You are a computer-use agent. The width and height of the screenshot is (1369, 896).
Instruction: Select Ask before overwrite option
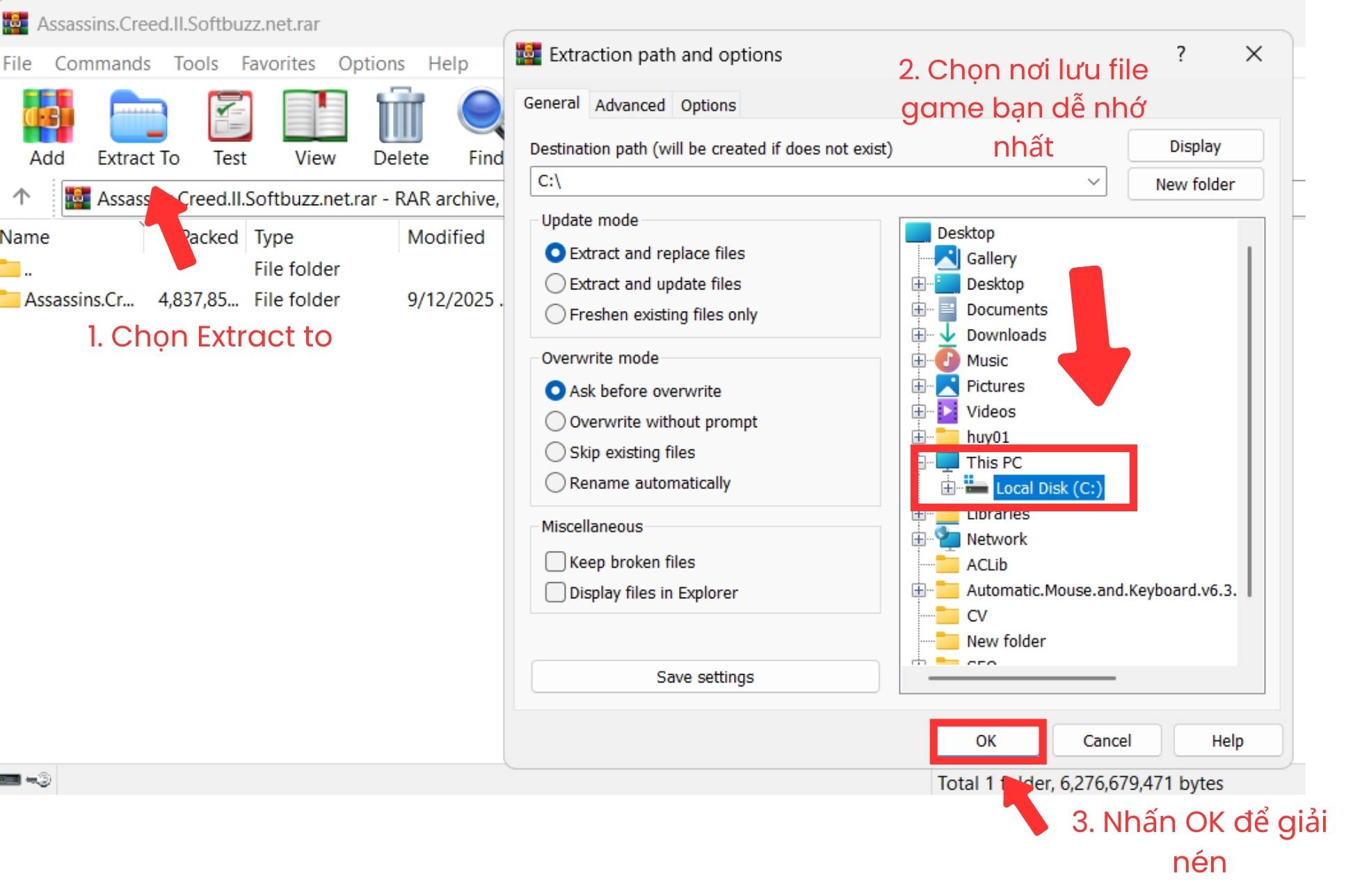click(633, 391)
